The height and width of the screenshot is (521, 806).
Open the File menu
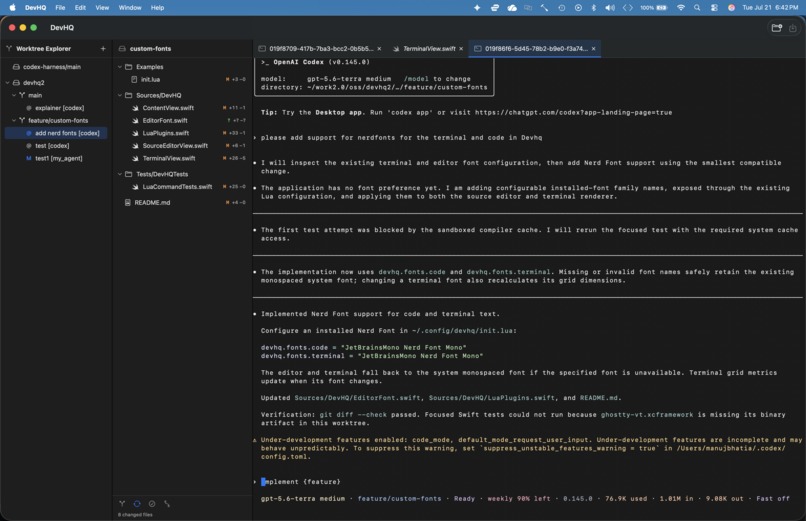(60, 8)
